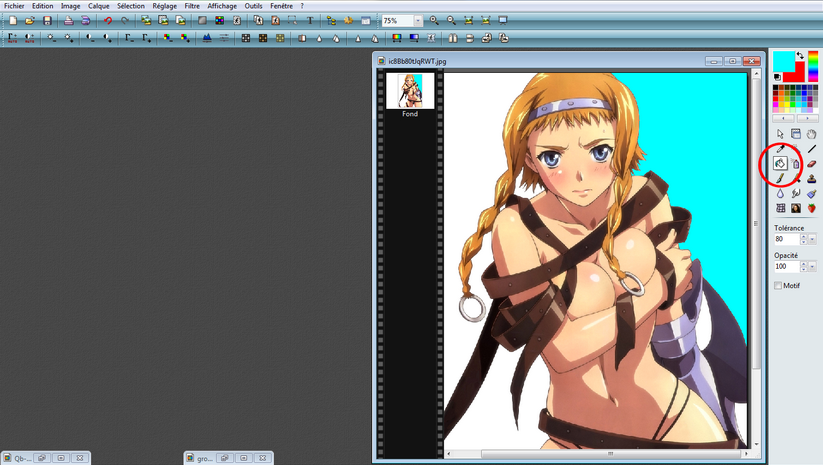The width and height of the screenshot is (823, 465).
Task: Create a new image file
Action: (13, 20)
